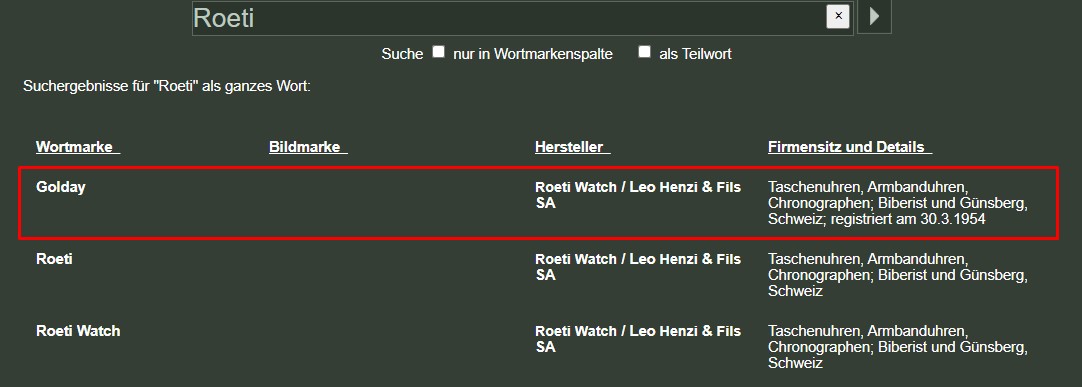Click the details text in the Roeti Watch row
The image size is (1082, 387).
pyautogui.click(x=898, y=347)
